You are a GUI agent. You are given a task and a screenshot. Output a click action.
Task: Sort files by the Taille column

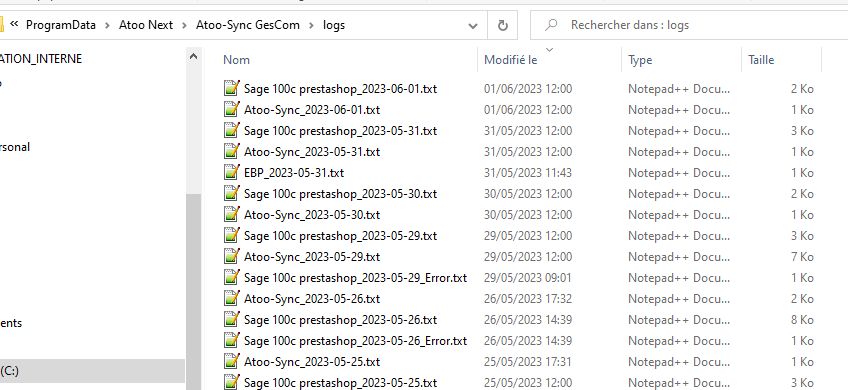(x=761, y=60)
